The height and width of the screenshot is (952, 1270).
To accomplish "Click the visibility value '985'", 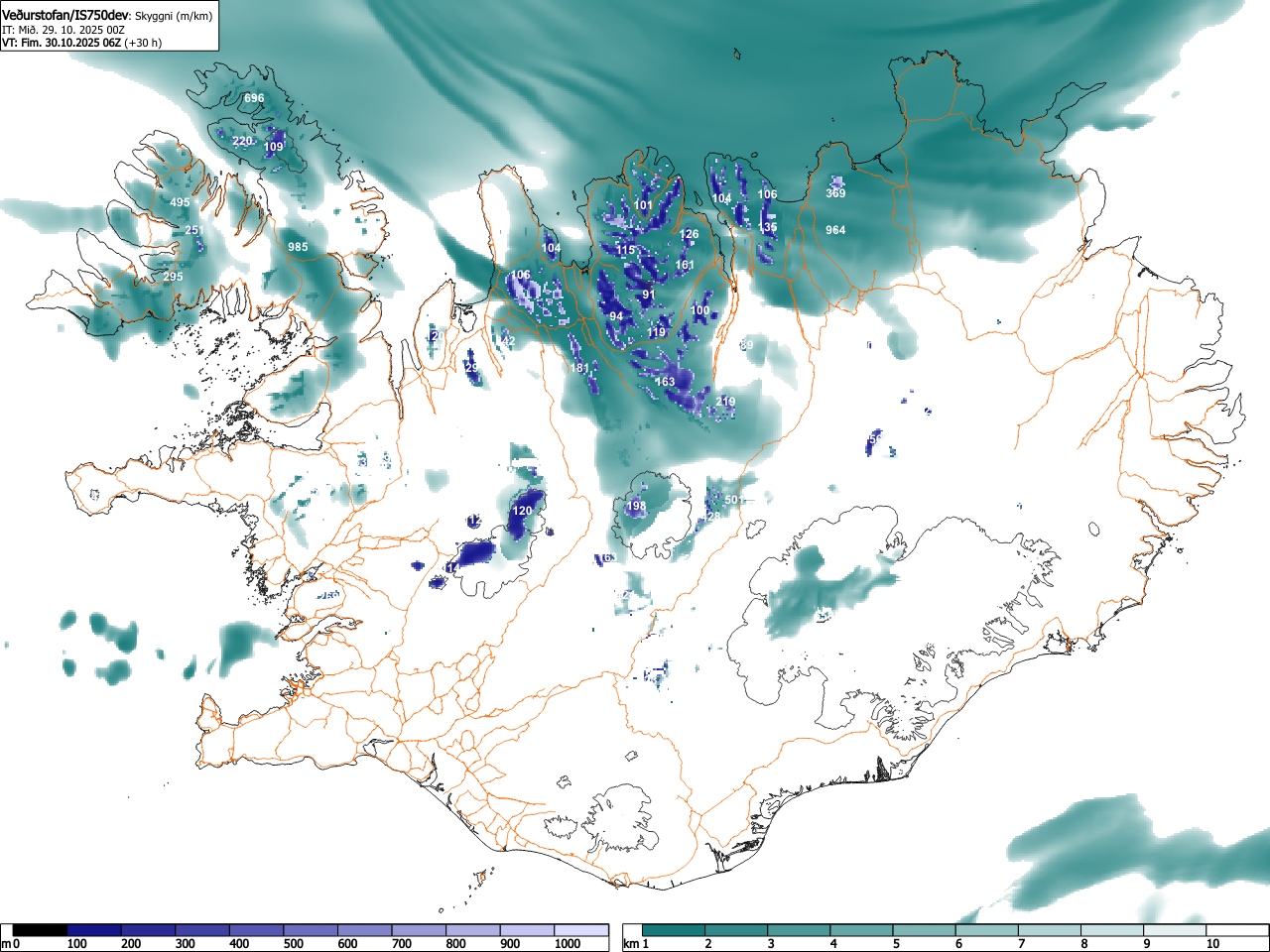I will (298, 247).
